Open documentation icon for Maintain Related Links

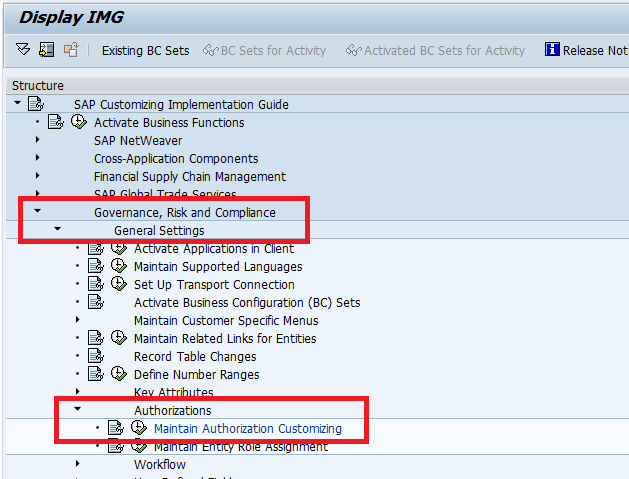coord(96,337)
